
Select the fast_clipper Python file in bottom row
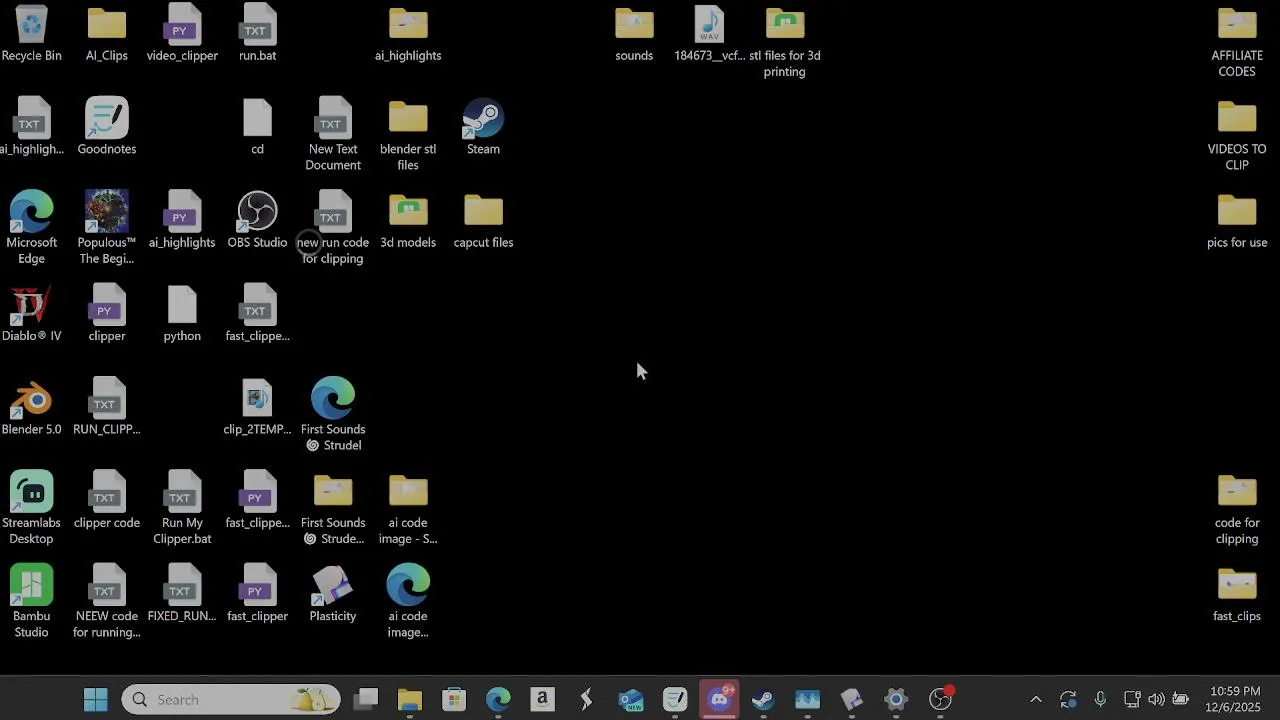(257, 593)
